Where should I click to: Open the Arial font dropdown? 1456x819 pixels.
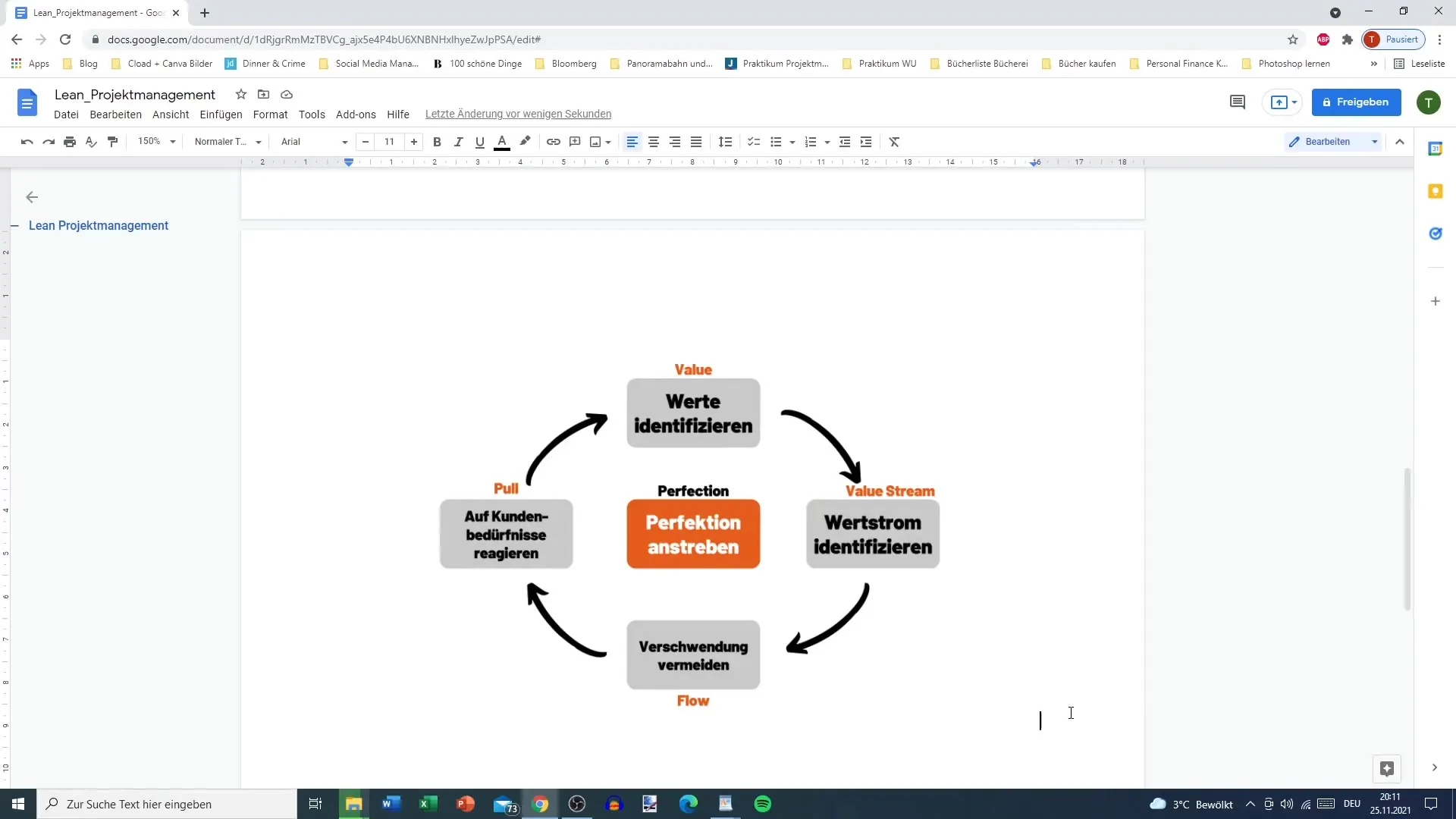[314, 142]
